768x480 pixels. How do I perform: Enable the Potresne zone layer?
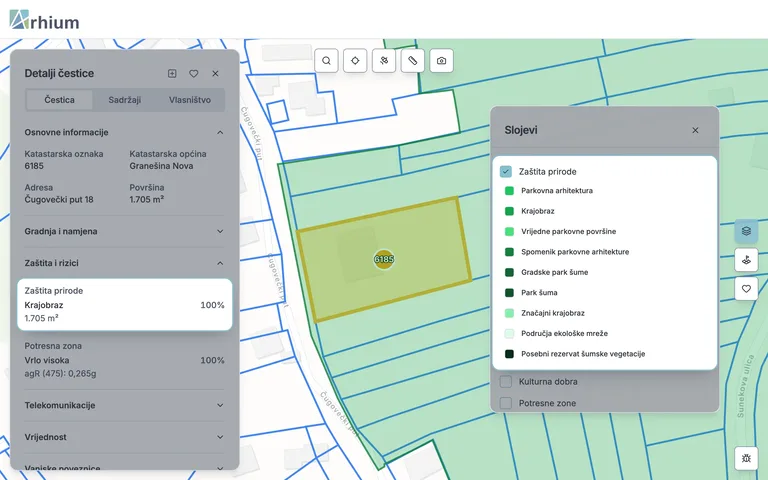pyautogui.click(x=505, y=403)
